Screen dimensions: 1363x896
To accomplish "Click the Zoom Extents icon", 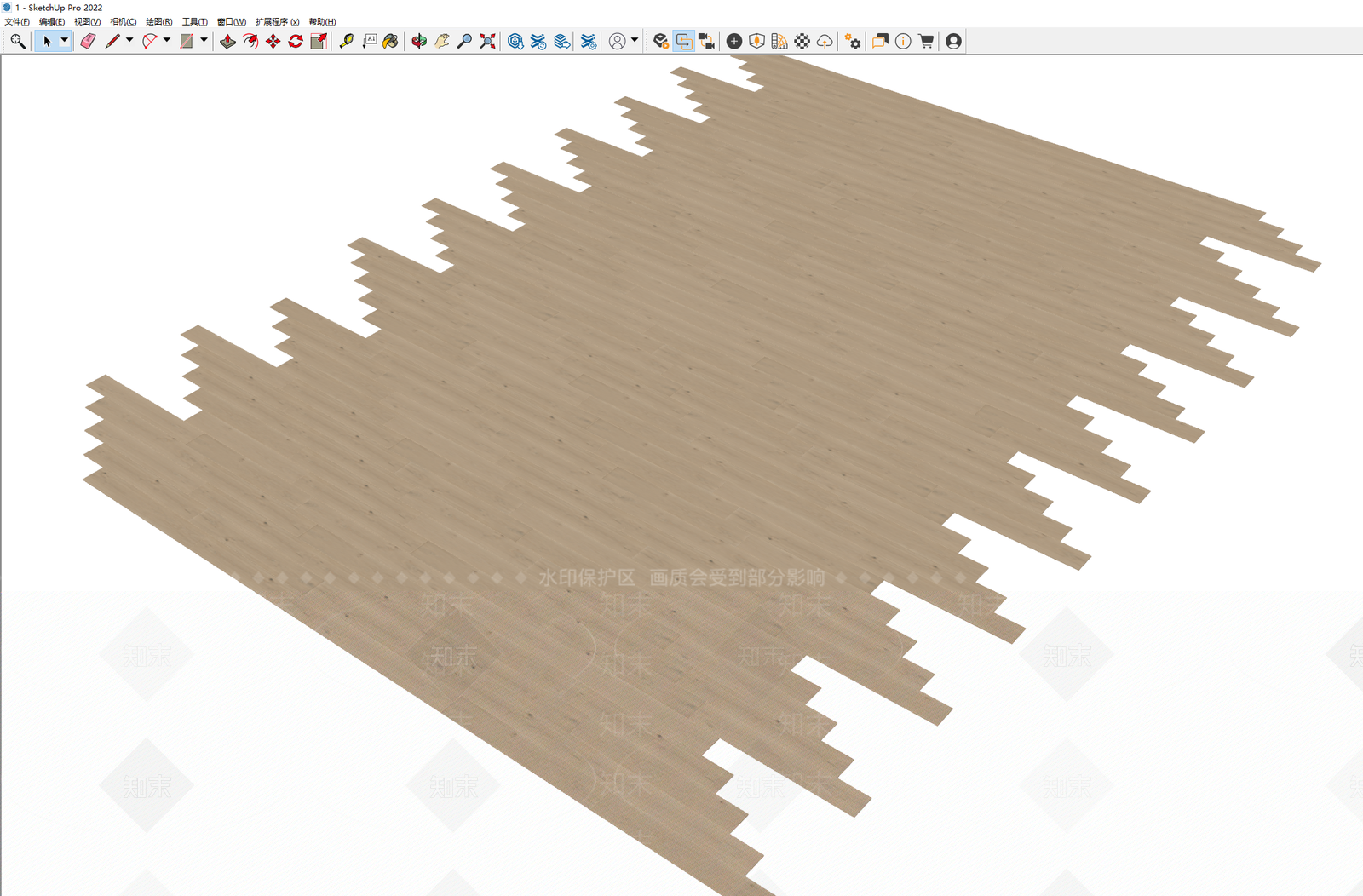I will tap(487, 41).
